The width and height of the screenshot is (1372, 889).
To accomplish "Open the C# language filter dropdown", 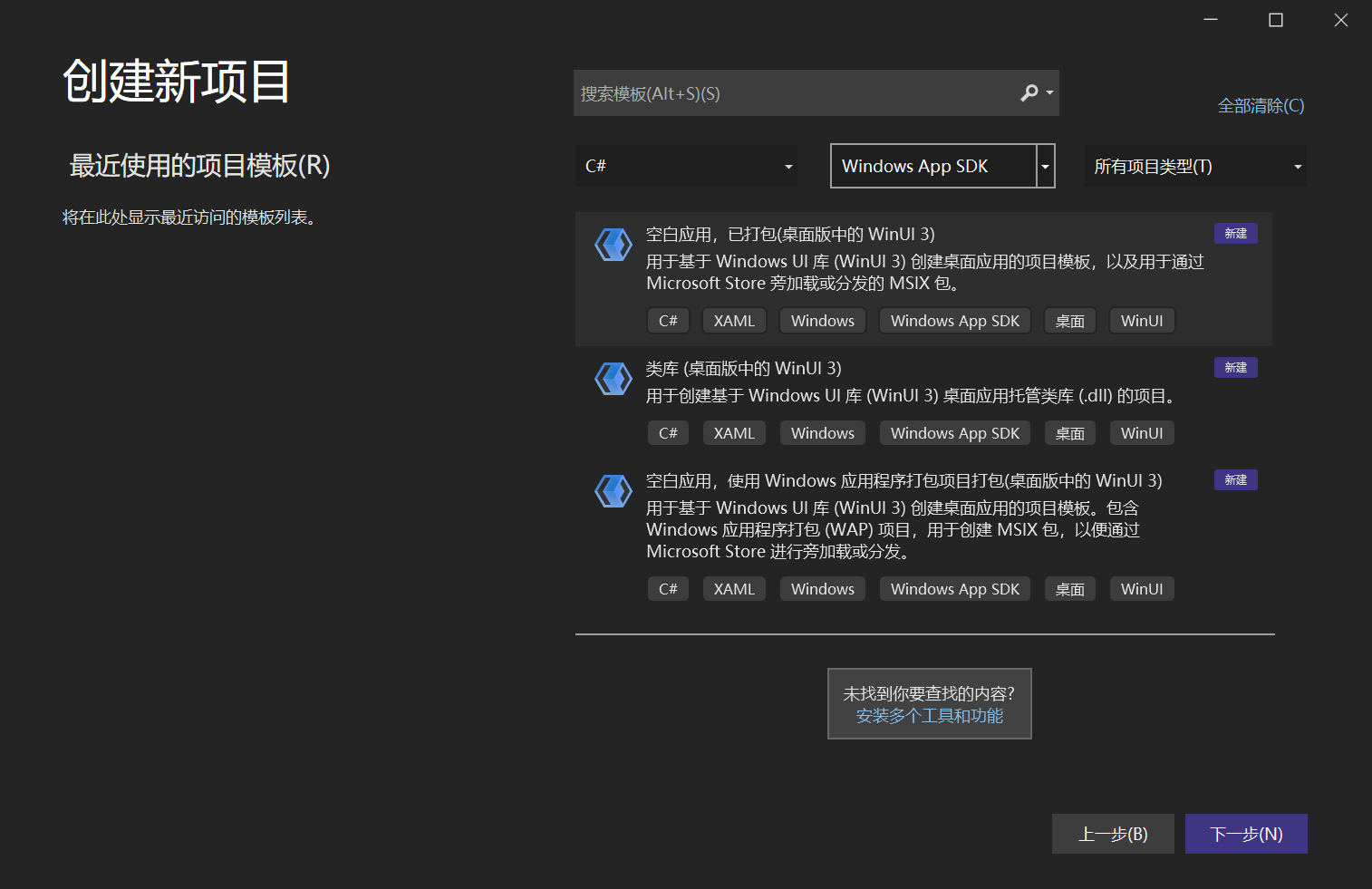I will [x=686, y=166].
